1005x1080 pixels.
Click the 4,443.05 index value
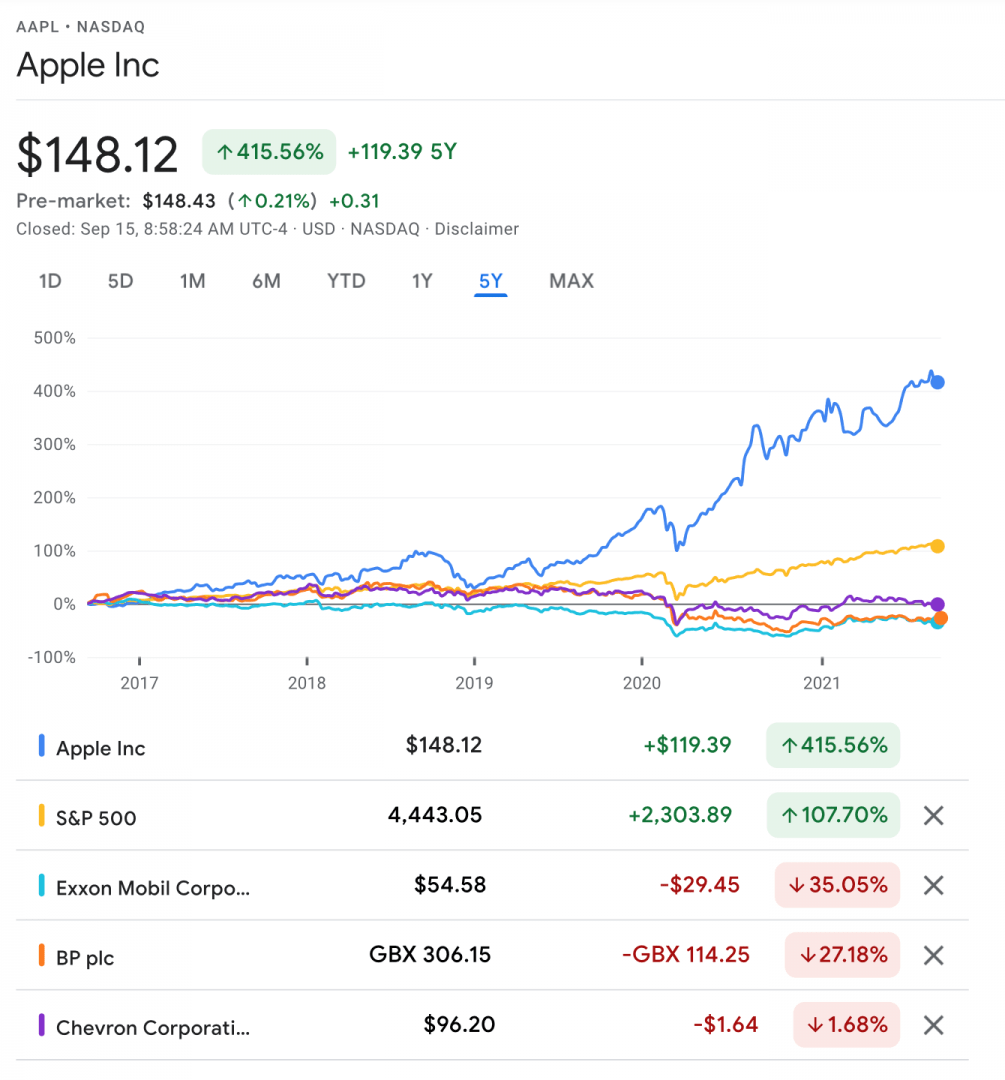435,815
